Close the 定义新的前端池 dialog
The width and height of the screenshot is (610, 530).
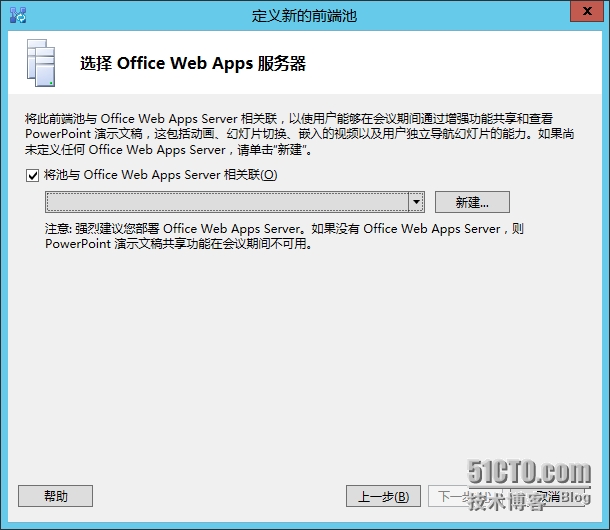tap(587, 11)
